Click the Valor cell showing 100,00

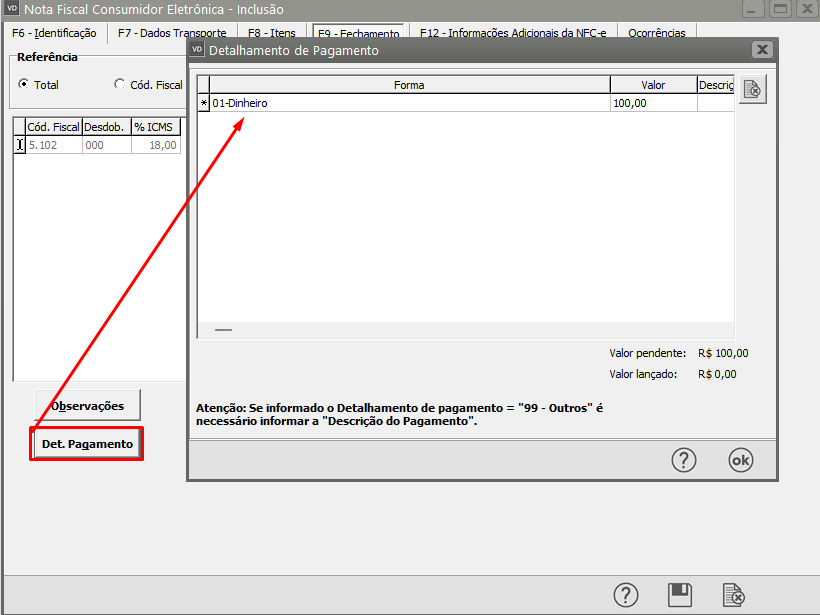(x=652, y=103)
